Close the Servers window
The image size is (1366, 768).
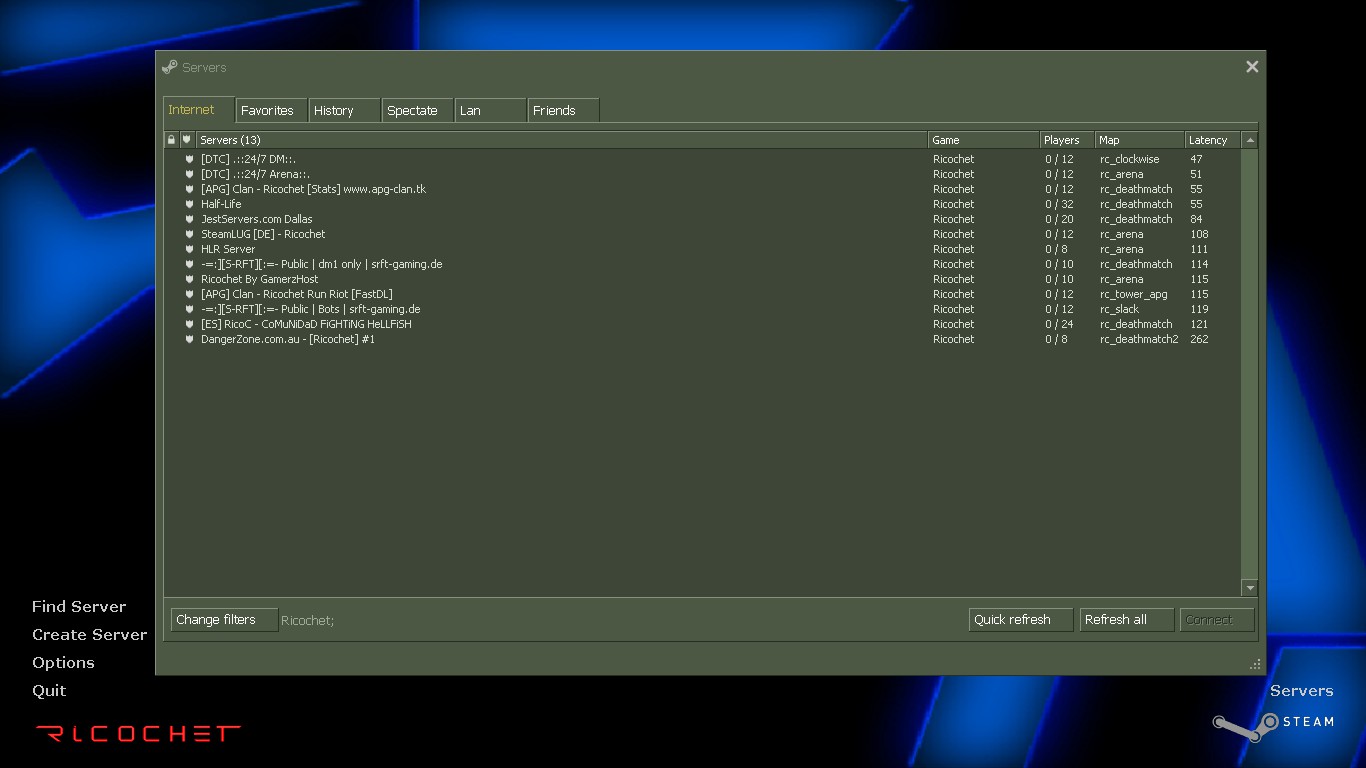click(x=1252, y=67)
